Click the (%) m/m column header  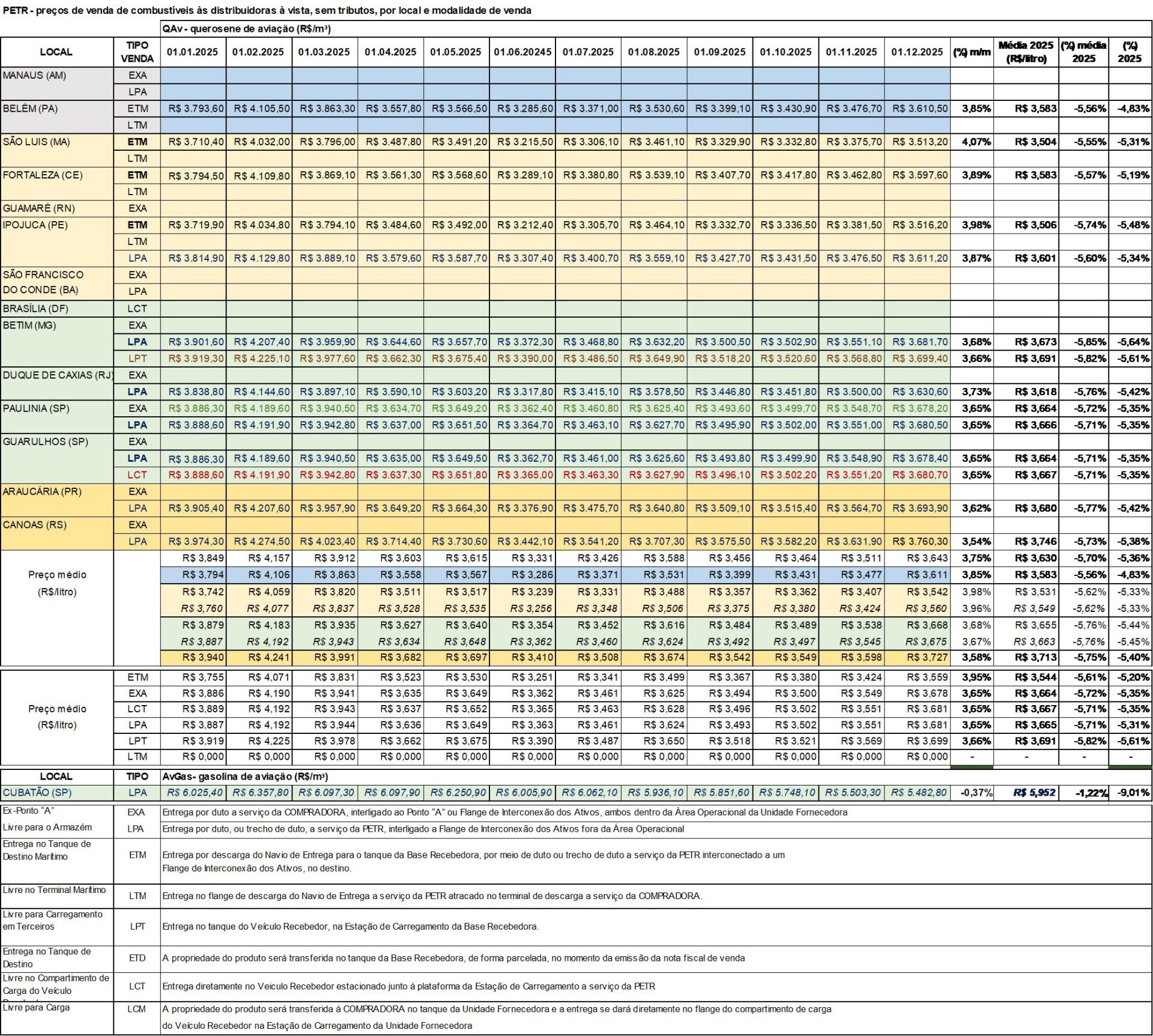(x=972, y=52)
